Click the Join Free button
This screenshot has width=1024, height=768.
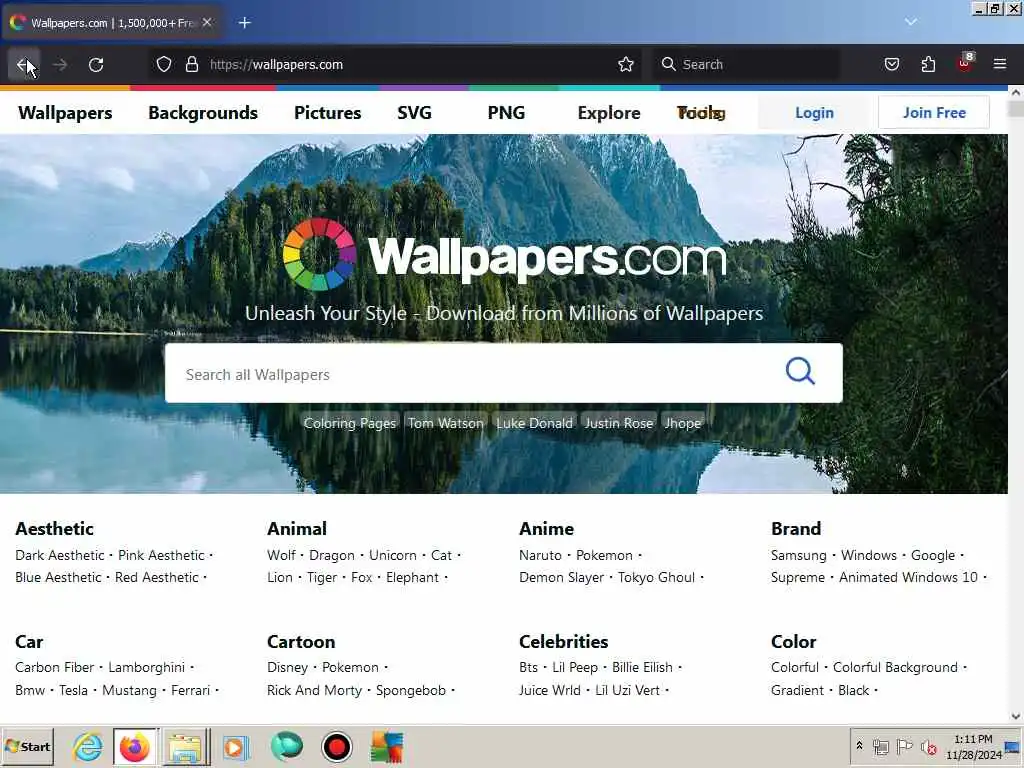pyautogui.click(x=934, y=112)
